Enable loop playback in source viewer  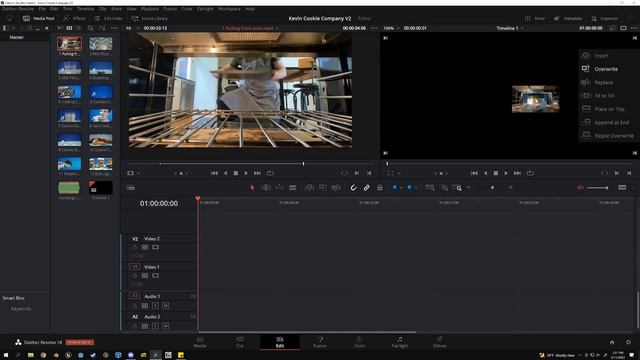click(270, 173)
